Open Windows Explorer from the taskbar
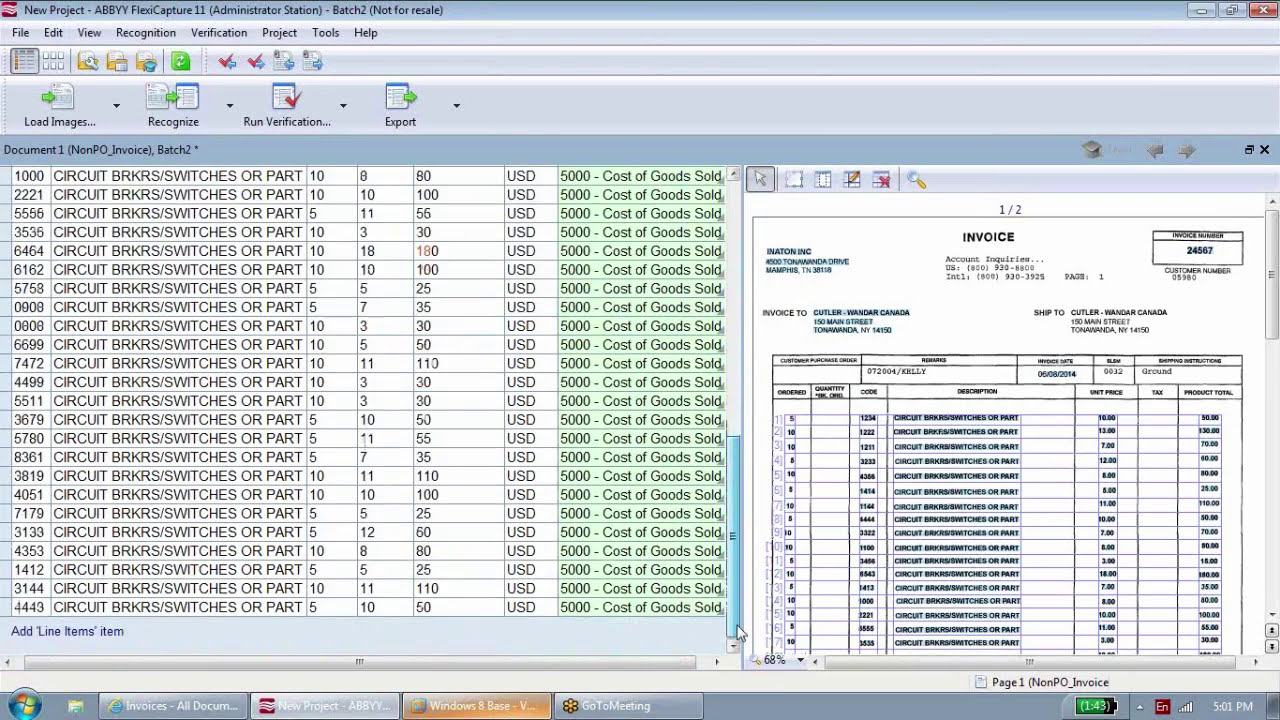This screenshot has height=720, width=1280. [x=75, y=706]
